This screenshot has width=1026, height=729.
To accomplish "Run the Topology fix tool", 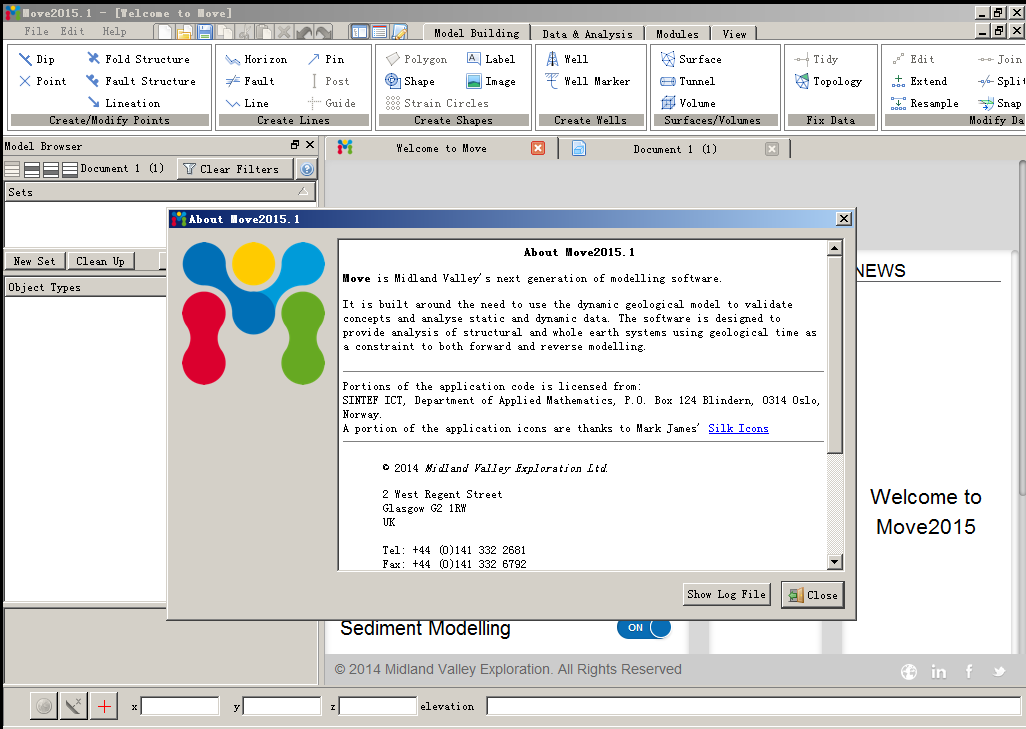I will coord(828,81).
